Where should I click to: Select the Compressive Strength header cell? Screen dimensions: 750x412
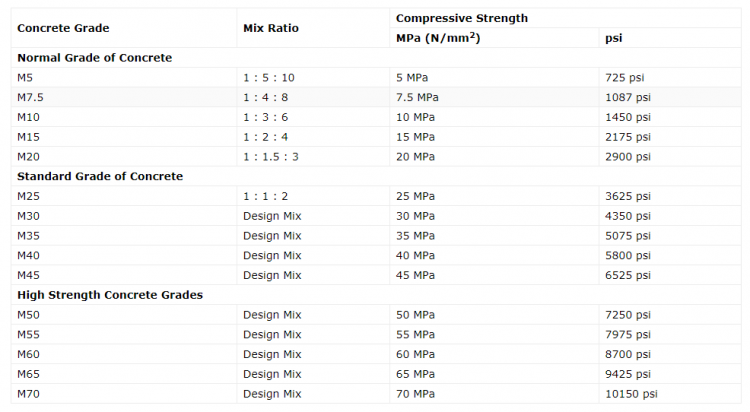click(x=462, y=18)
